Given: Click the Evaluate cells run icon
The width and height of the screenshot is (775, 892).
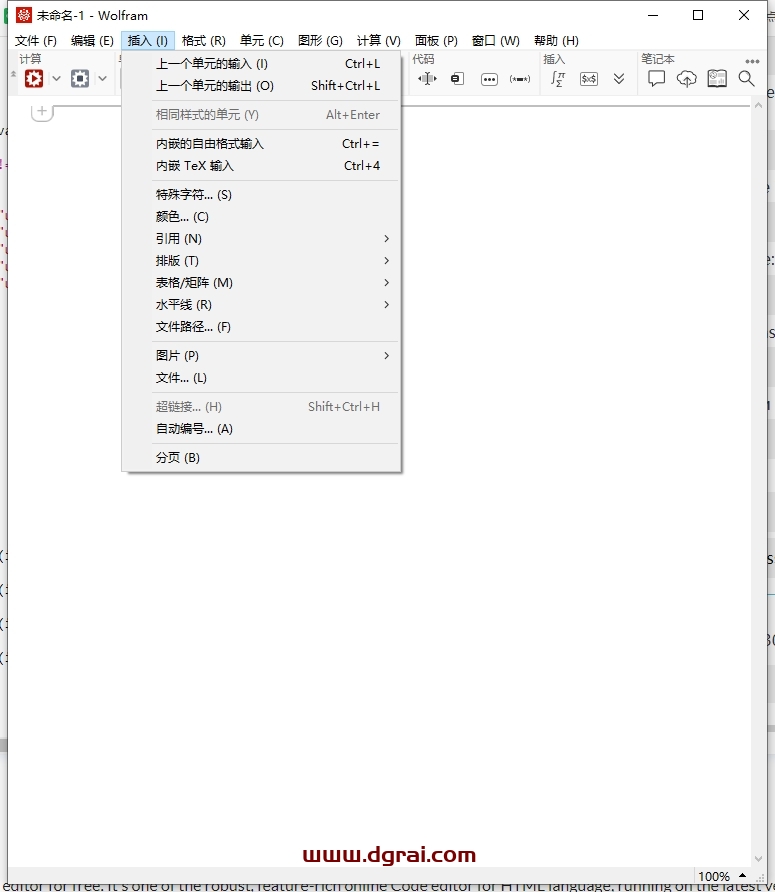Looking at the screenshot, I should pyautogui.click(x=34, y=78).
